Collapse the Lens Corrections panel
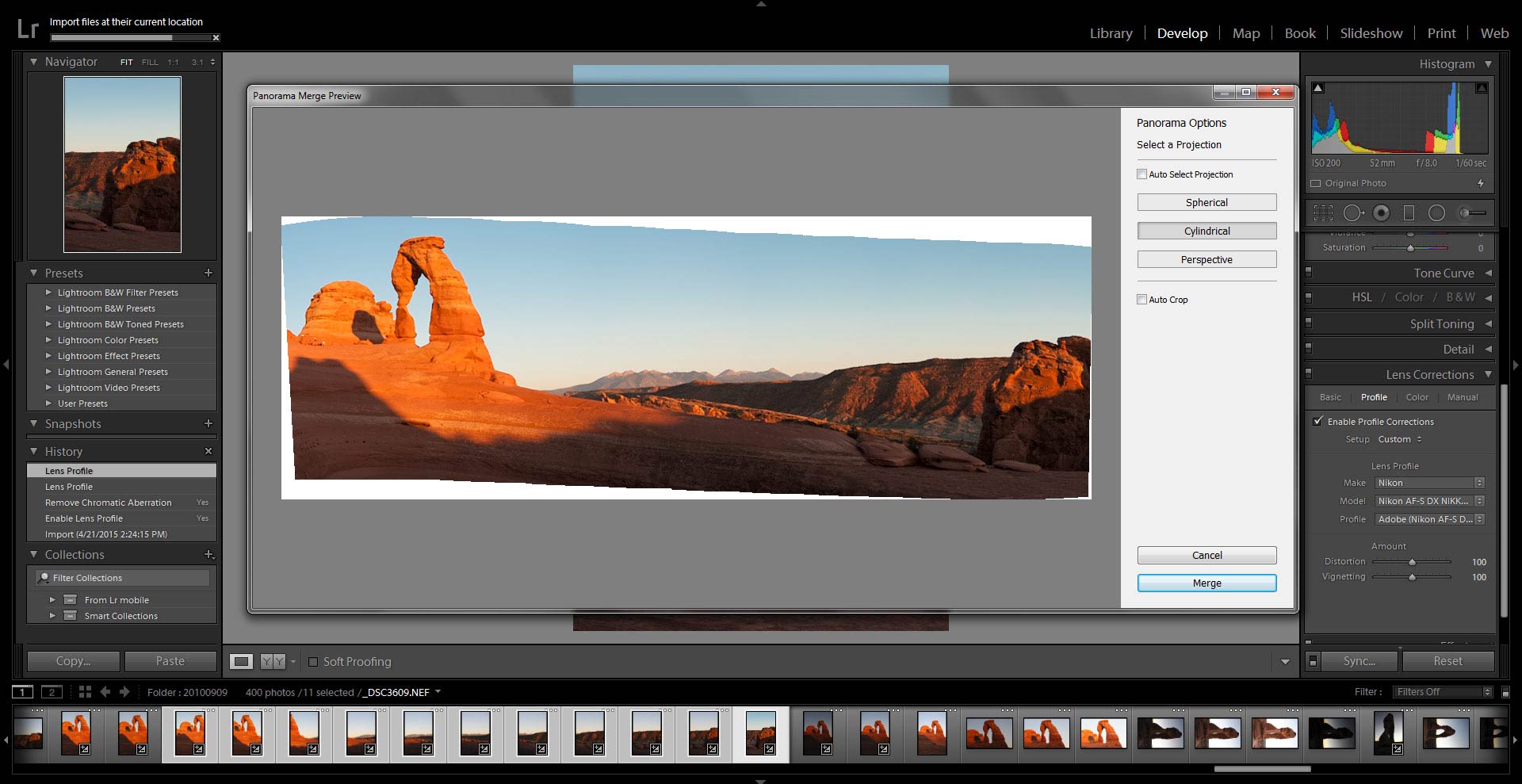Viewport: 1522px width, 784px height. pyautogui.click(x=1488, y=374)
